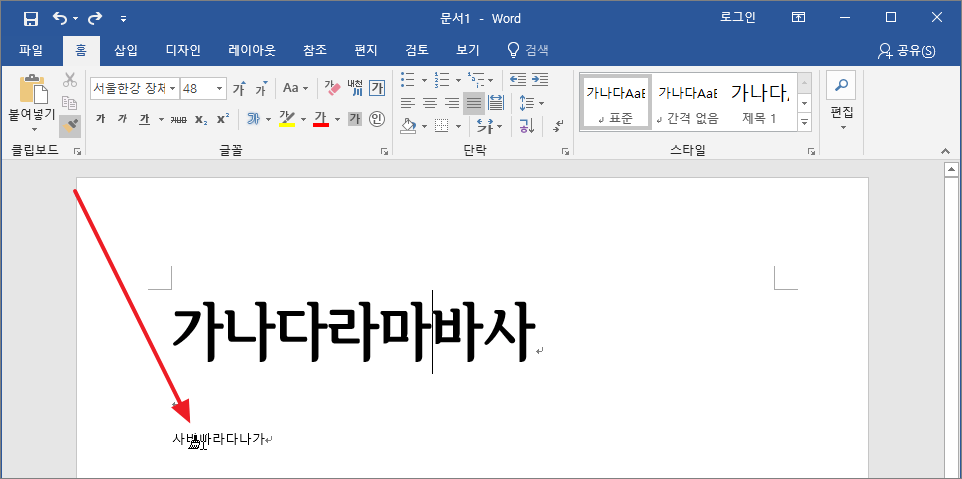Open the 단락 paragraph dialog launcher
The width and height of the screenshot is (962, 479).
tap(565, 151)
